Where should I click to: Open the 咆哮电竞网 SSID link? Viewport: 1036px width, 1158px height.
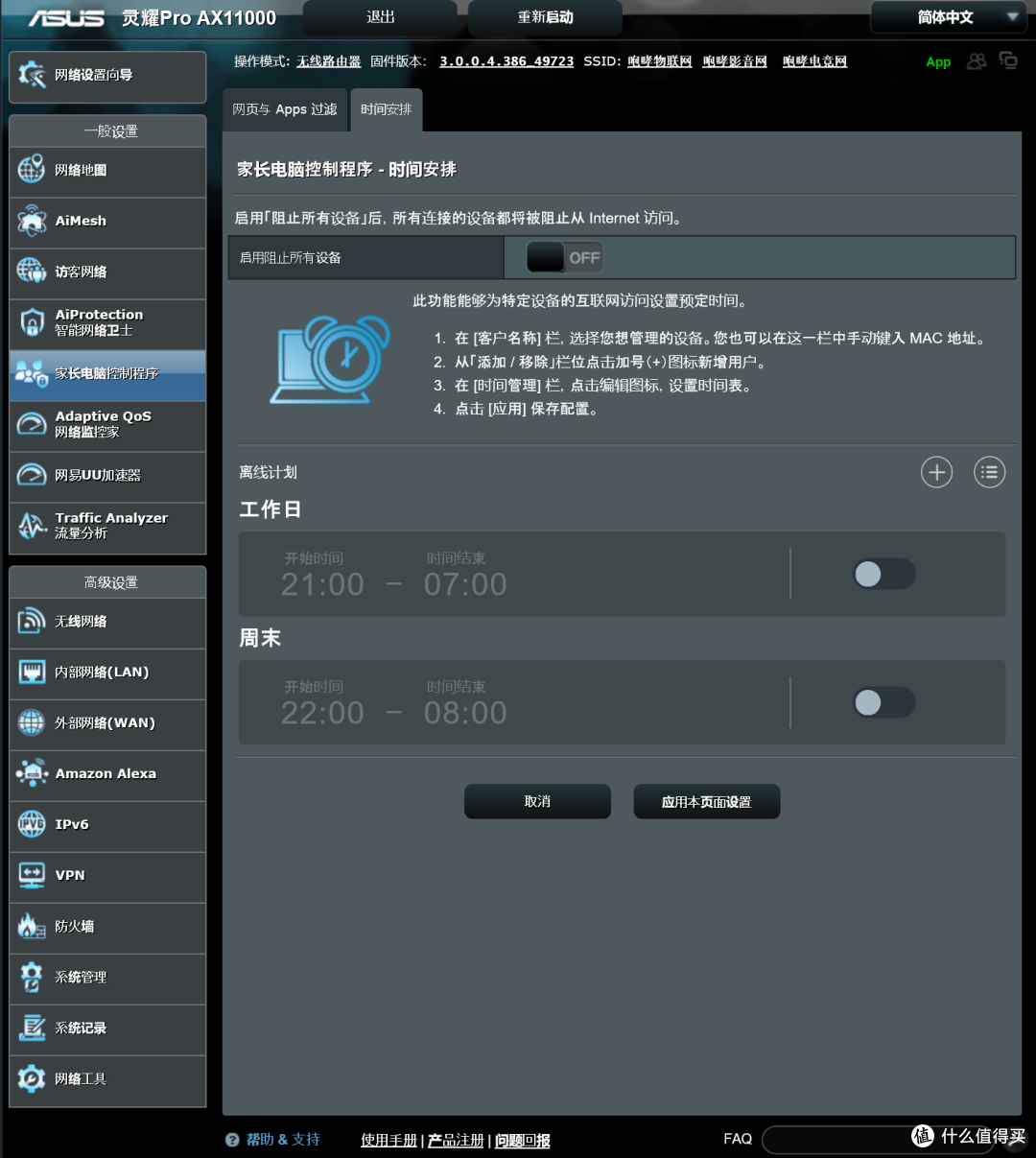tap(814, 61)
